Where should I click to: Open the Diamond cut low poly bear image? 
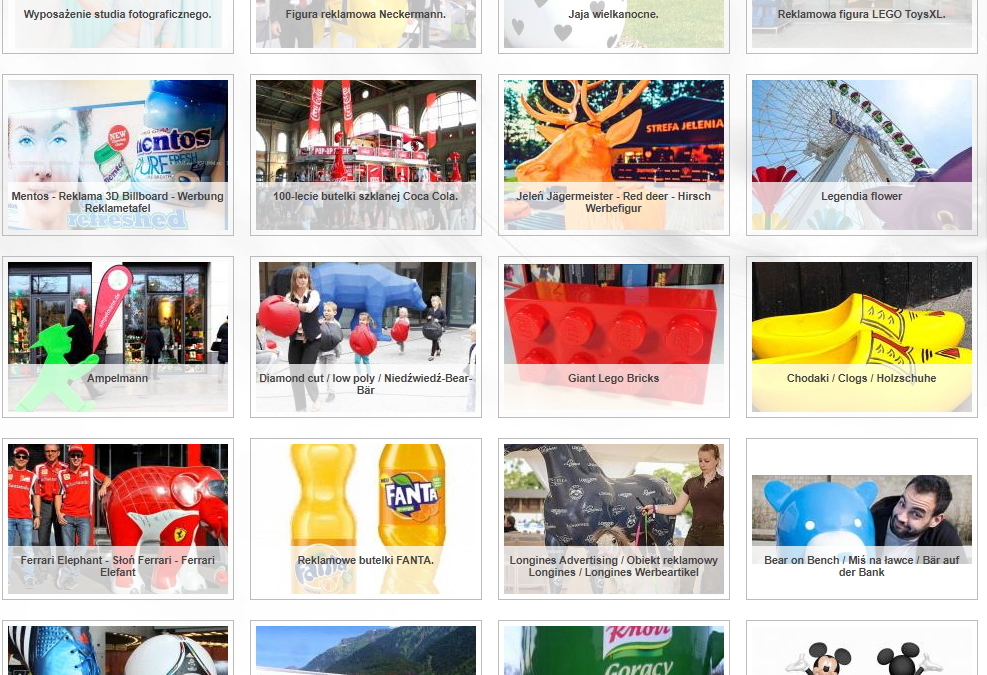(x=366, y=337)
